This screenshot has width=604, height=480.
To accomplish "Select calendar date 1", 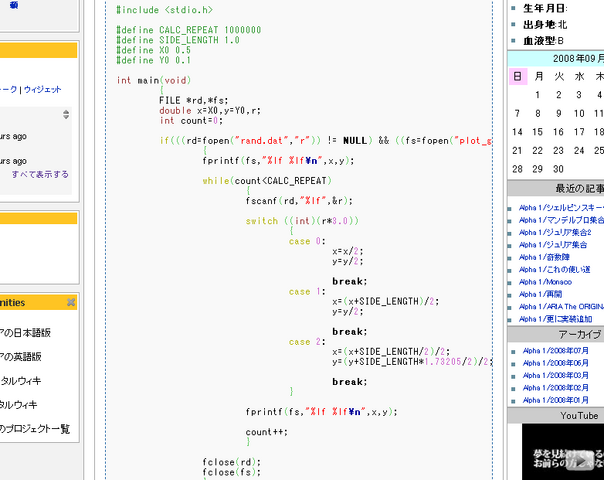I will pyautogui.click(x=538, y=95).
